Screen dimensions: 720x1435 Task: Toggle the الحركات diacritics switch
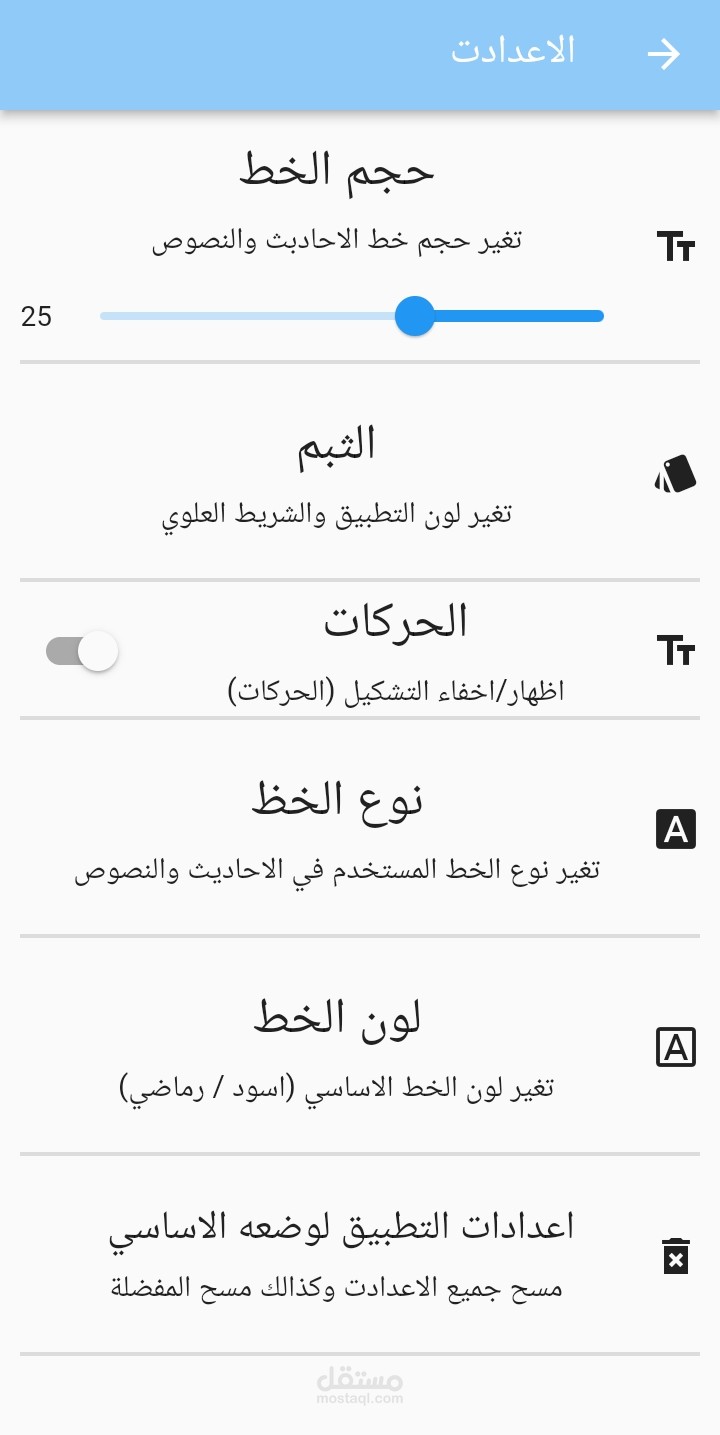pos(82,652)
